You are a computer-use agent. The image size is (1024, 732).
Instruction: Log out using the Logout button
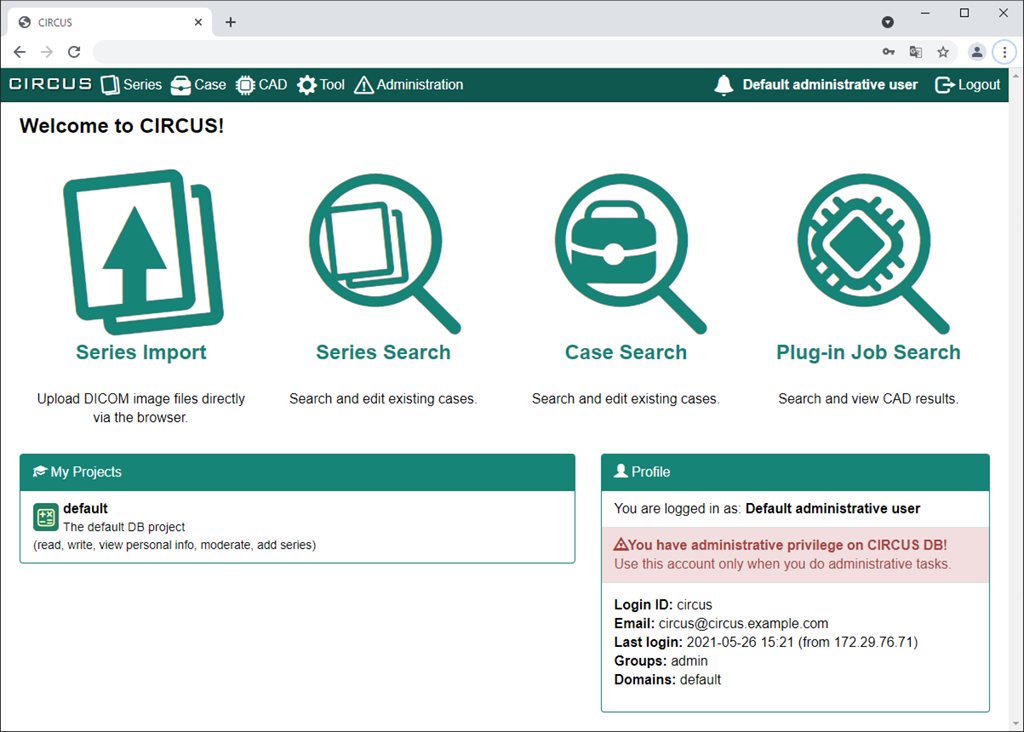pyautogui.click(x=967, y=85)
